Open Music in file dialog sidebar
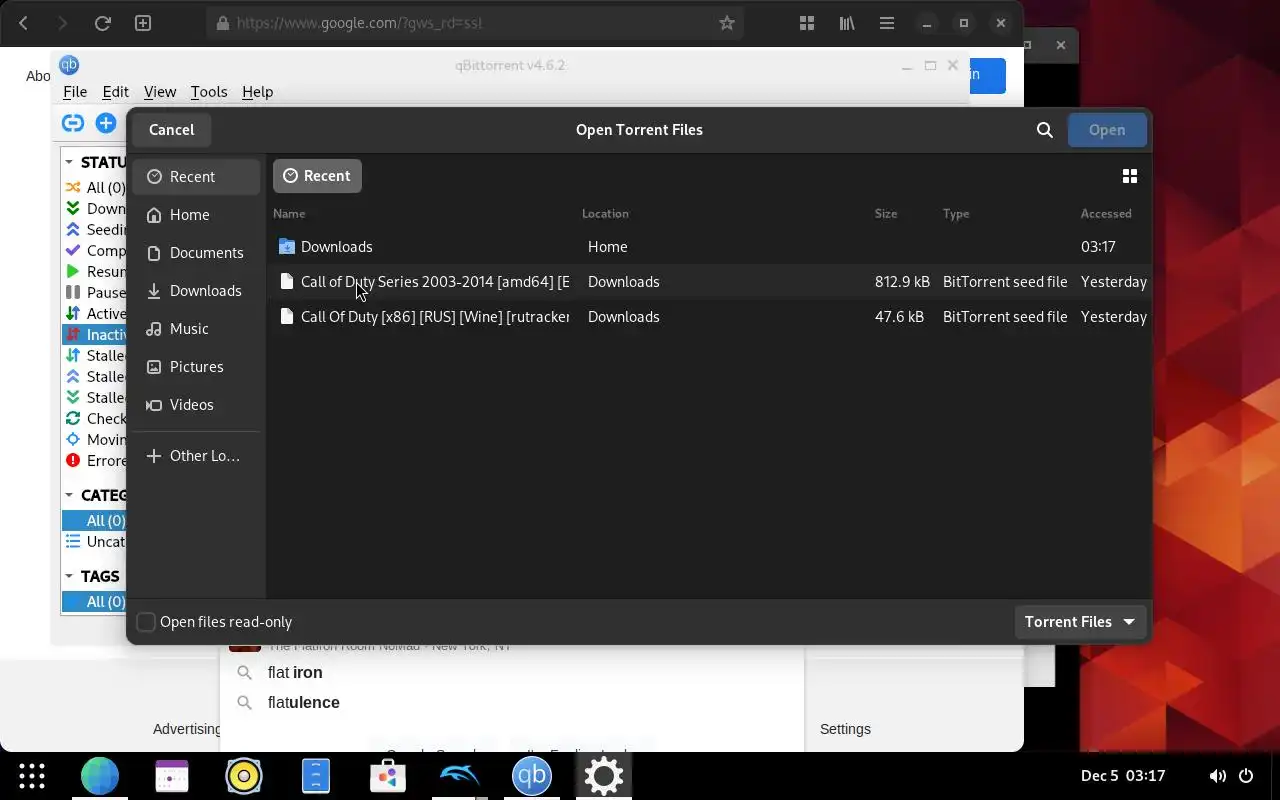 click(196, 329)
